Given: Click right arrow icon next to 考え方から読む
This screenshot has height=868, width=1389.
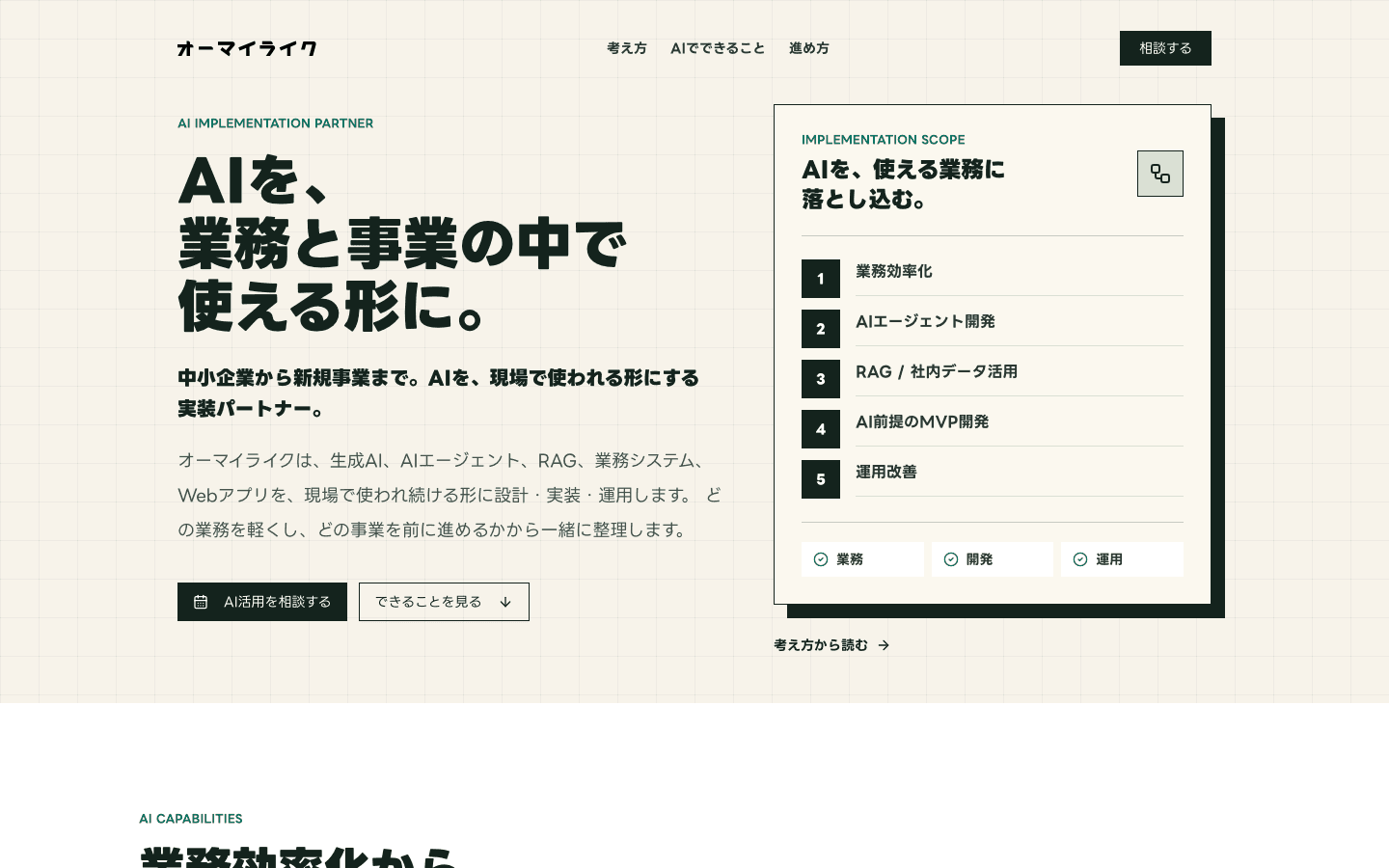Looking at the screenshot, I should pyautogui.click(x=884, y=645).
